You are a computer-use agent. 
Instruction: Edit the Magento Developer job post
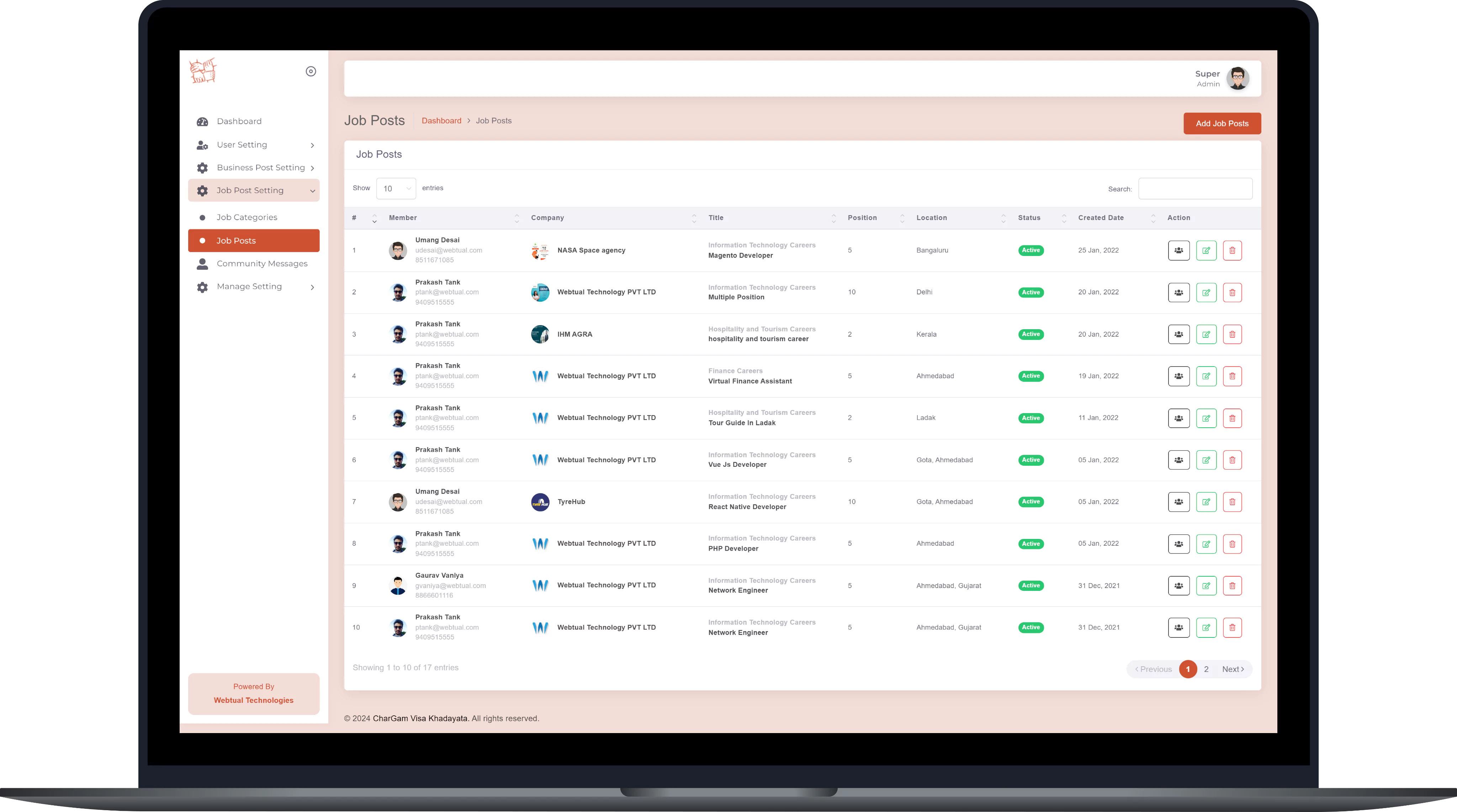click(1206, 251)
